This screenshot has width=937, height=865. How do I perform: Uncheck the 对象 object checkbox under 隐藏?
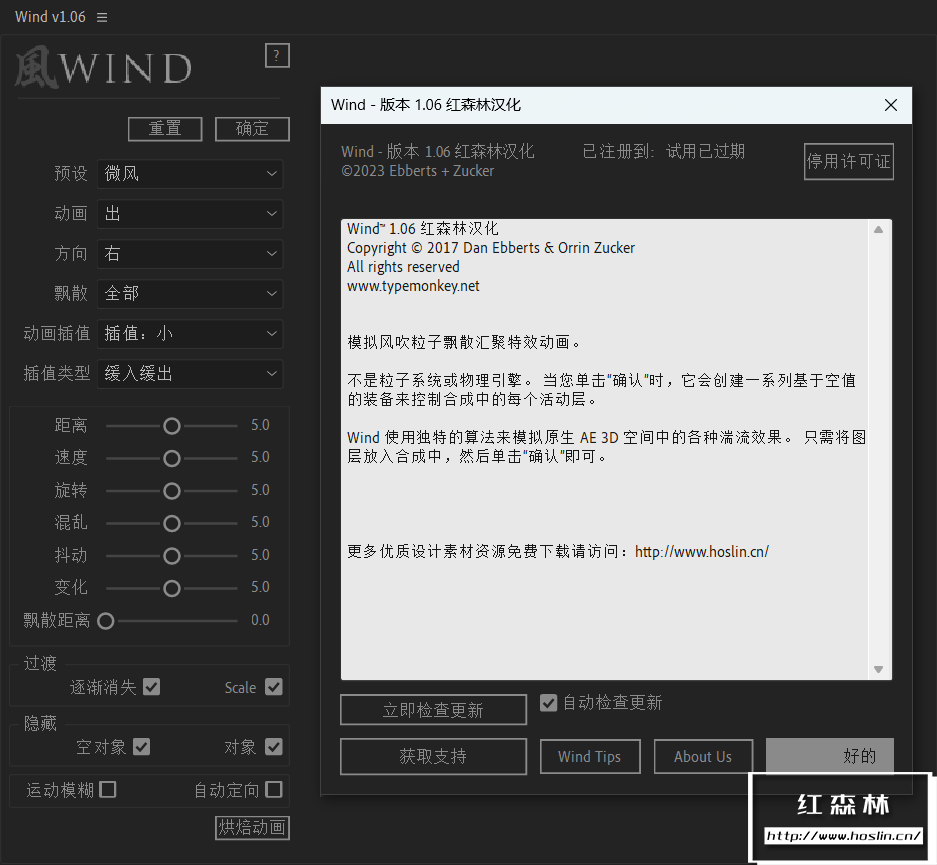click(x=274, y=747)
